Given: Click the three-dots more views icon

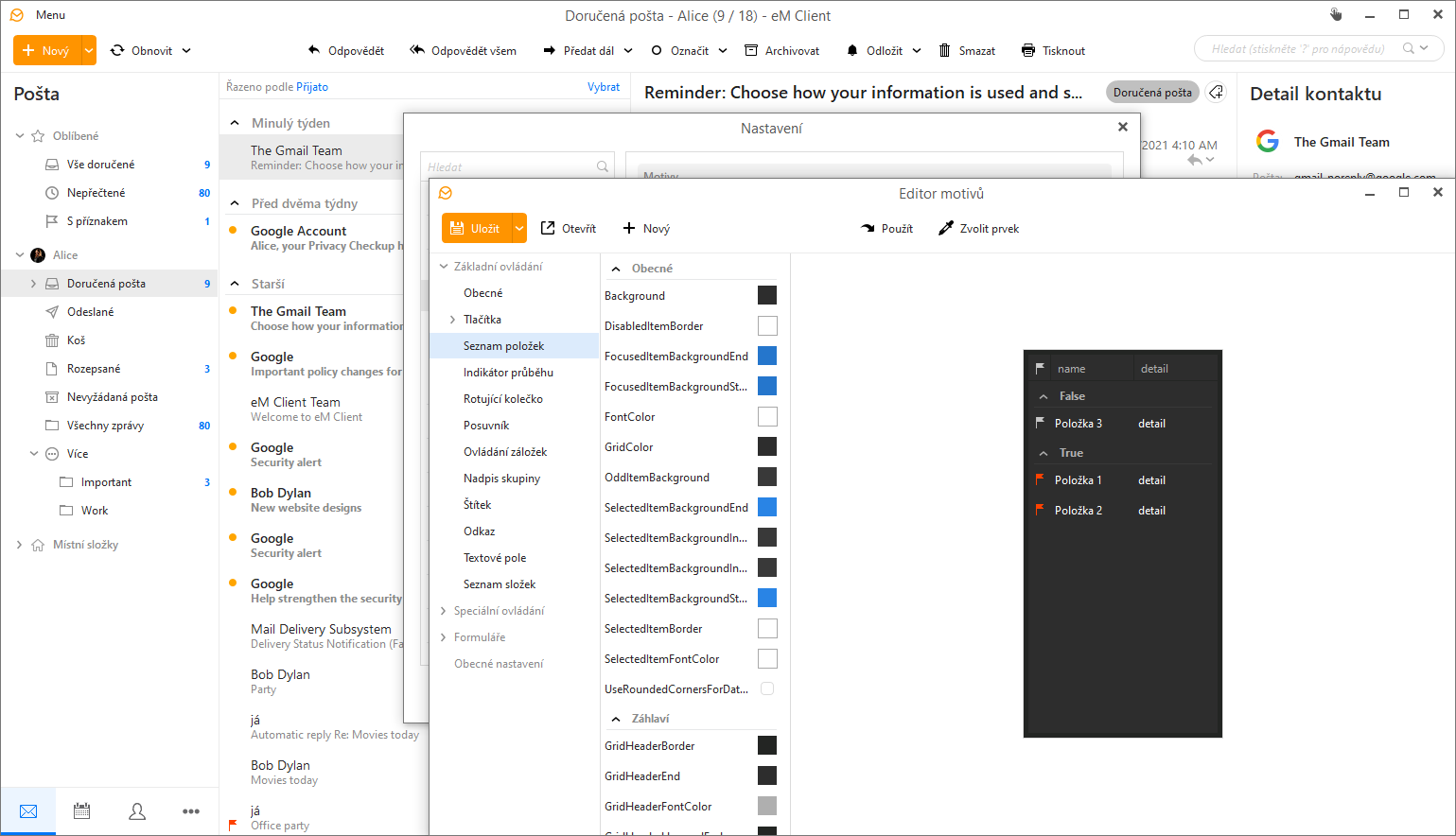Looking at the screenshot, I should coord(191,811).
